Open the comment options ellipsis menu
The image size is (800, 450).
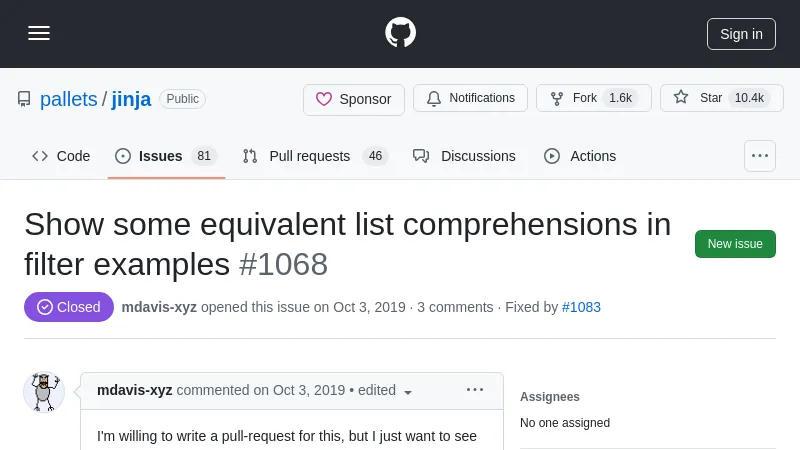475,390
